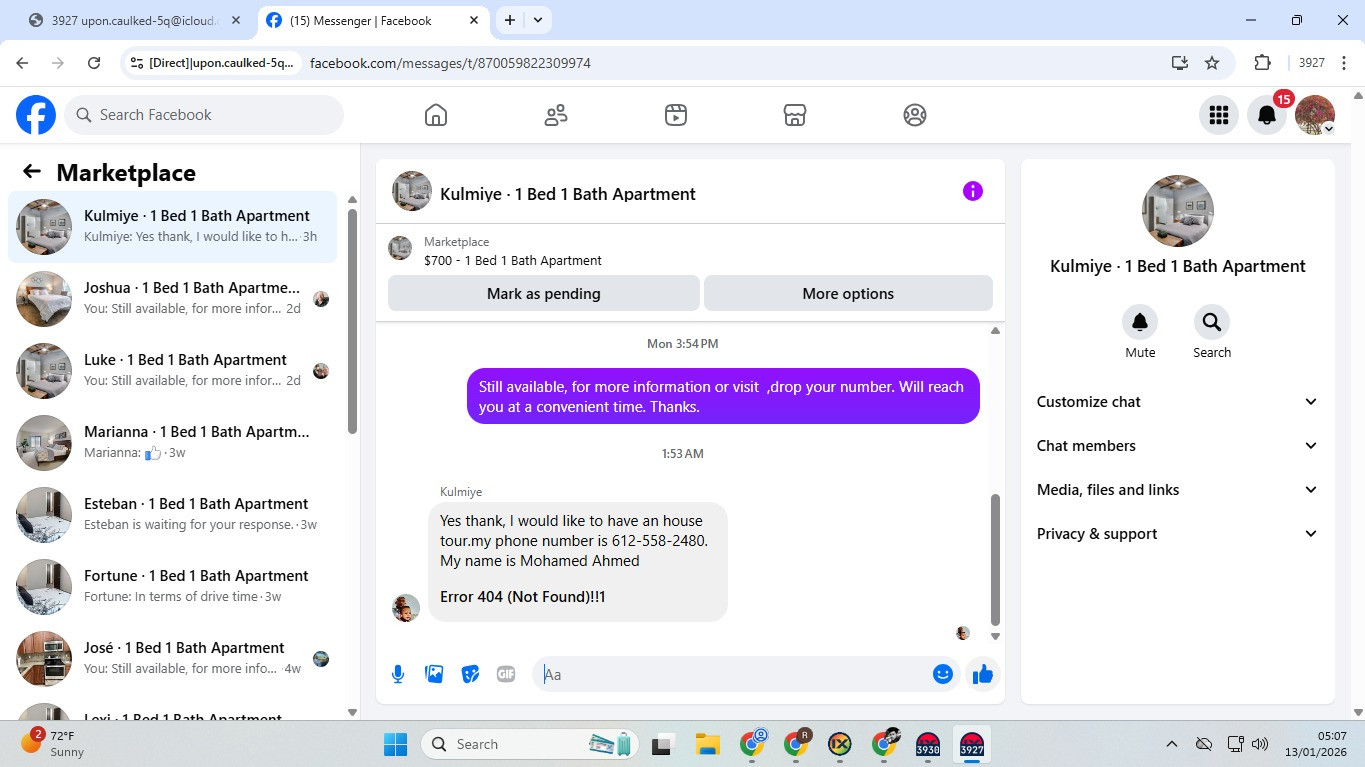The width and height of the screenshot is (1365, 767).
Task: Click the chat messages scrollbar thumb
Action: click(995, 558)
